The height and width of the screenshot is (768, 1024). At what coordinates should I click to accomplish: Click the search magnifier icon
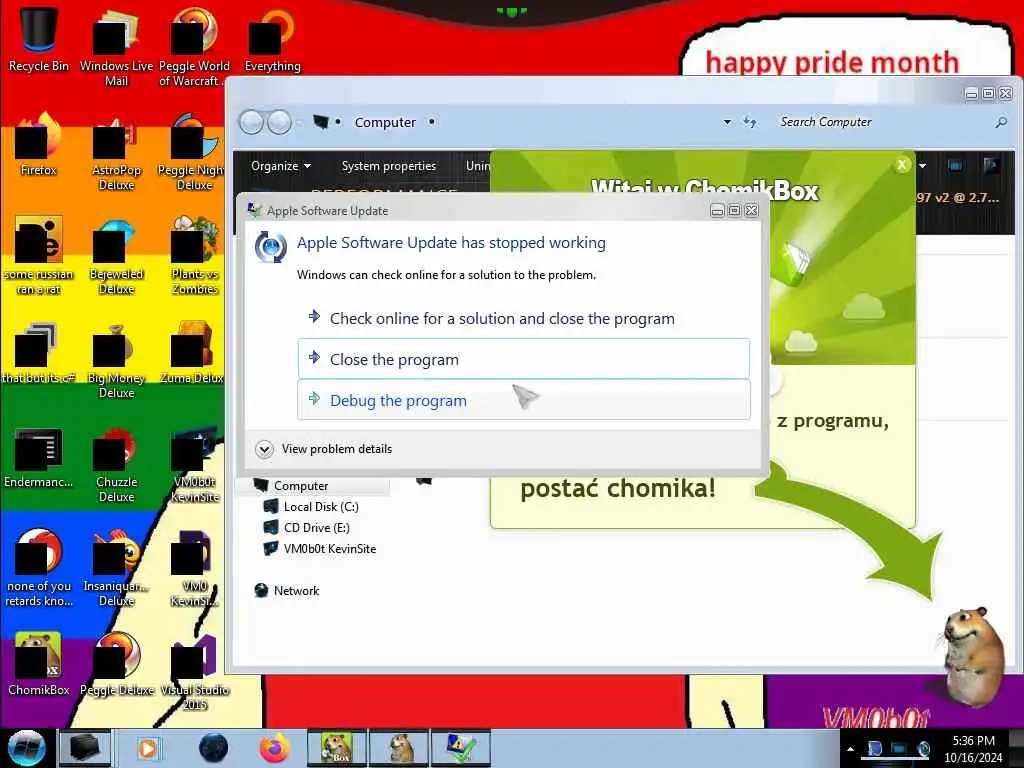point(1000,122)
